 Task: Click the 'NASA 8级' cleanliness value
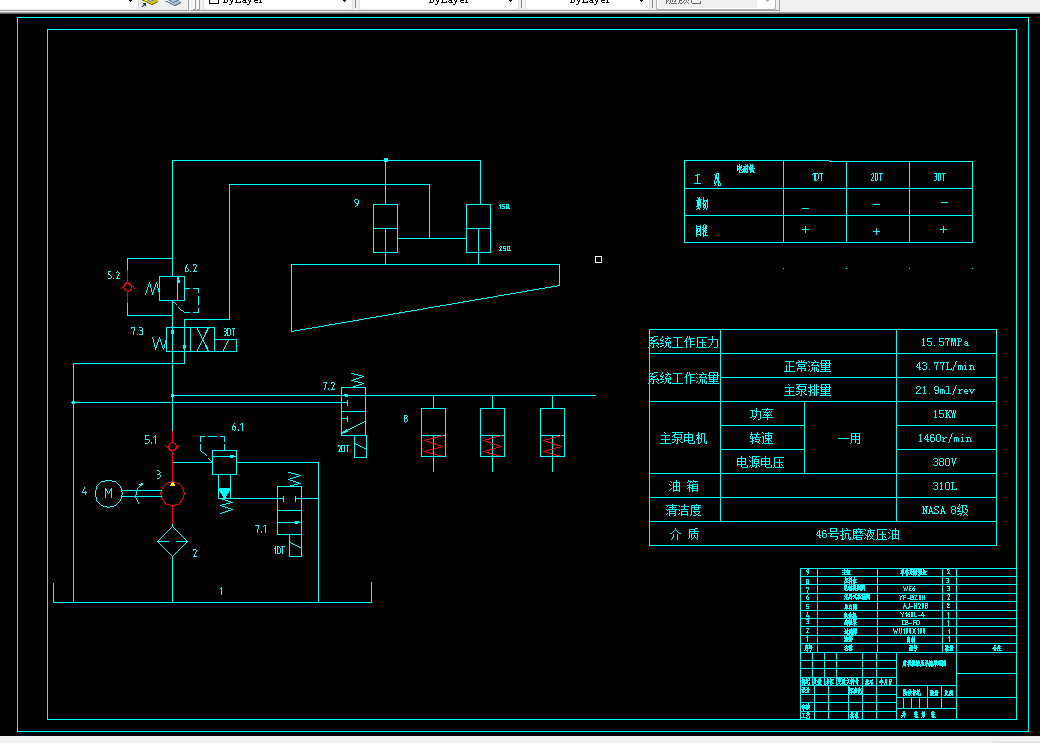pos(945,510)
